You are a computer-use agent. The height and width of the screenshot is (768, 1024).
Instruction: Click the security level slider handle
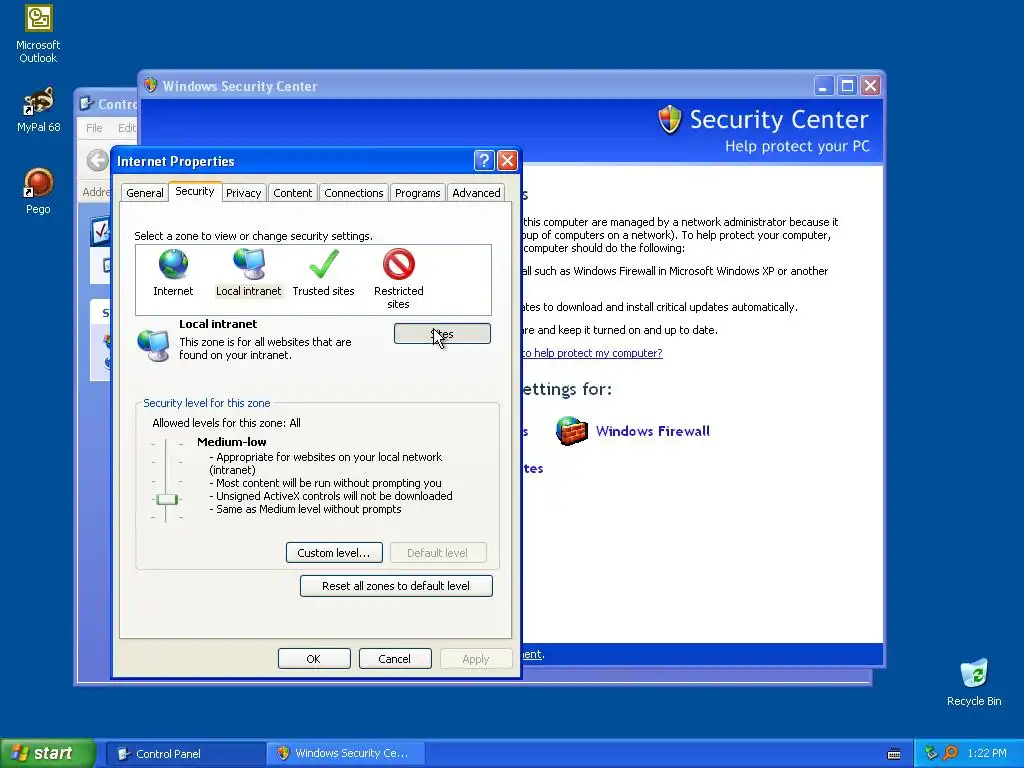[x=167, y=500]
